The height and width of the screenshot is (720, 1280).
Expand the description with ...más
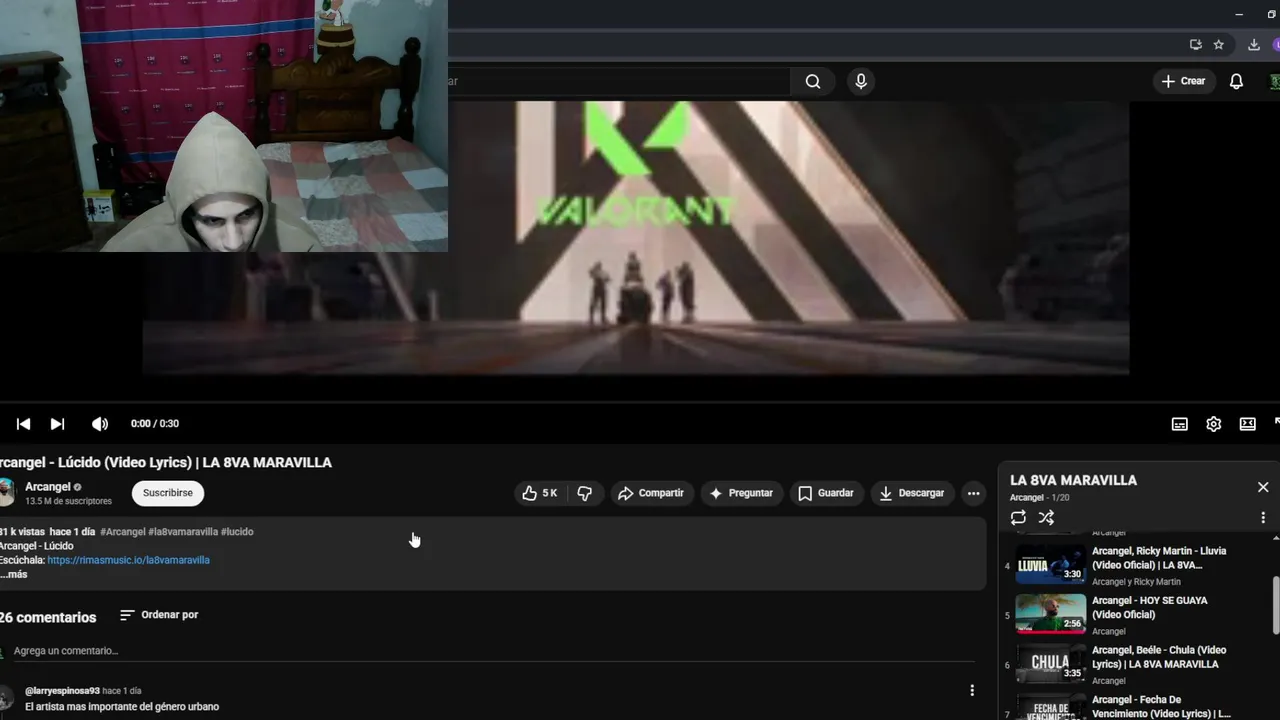[x=14, y=574]
